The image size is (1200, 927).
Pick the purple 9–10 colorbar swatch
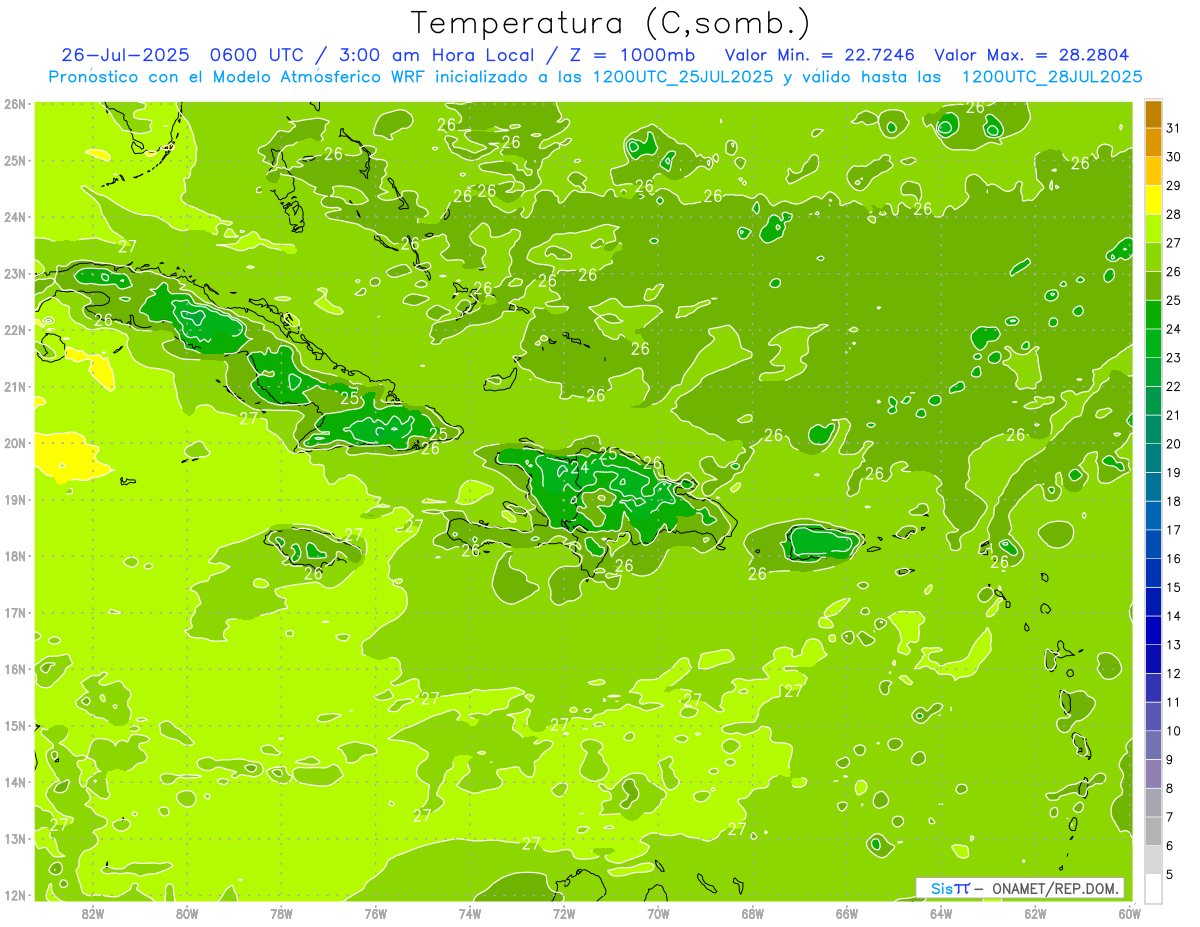(x=1153, y=745)
